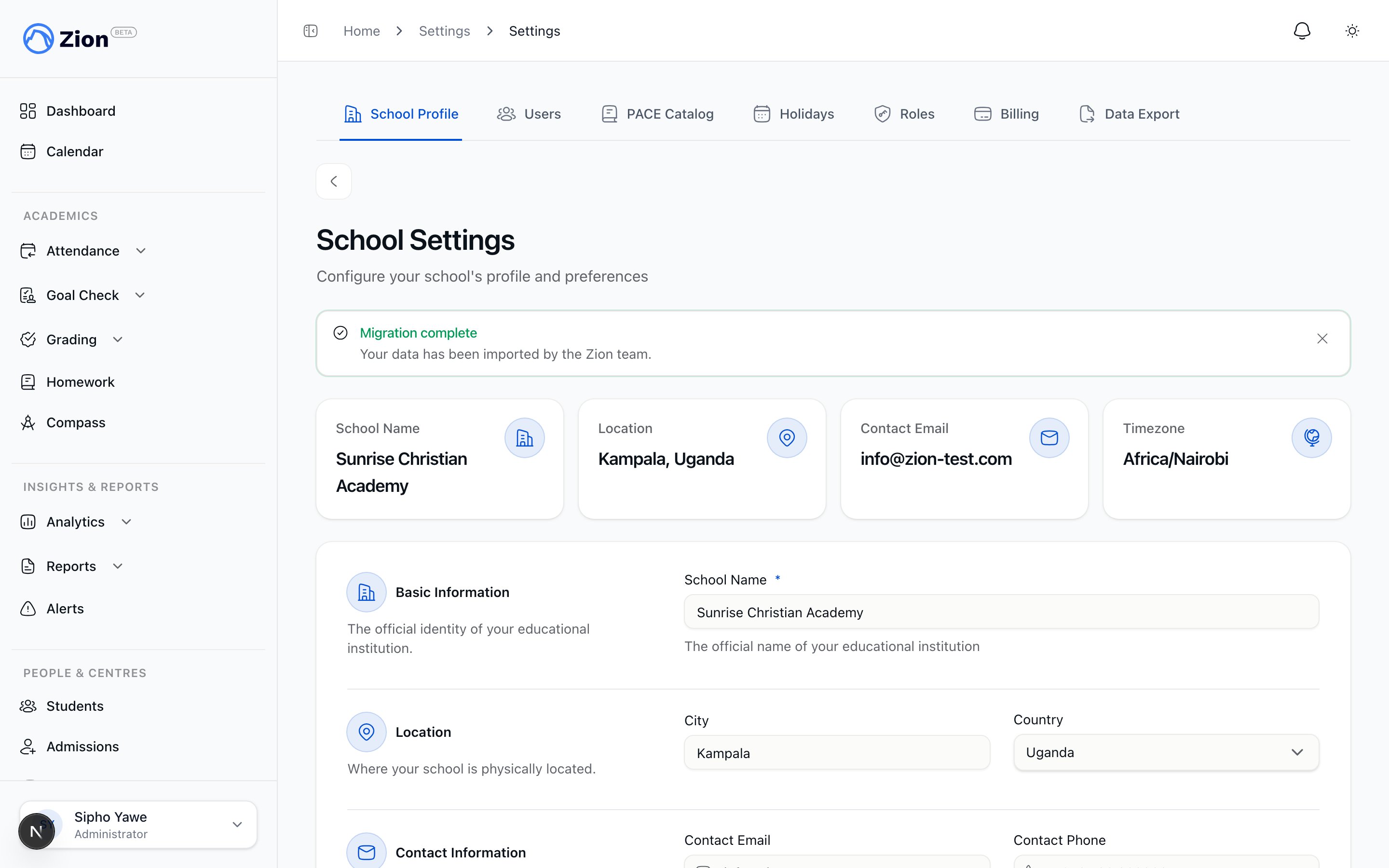The width and height of the screenshot is (1389, 868).
Task: Click the City input with Kampala
Action: [x=837, y=753]
